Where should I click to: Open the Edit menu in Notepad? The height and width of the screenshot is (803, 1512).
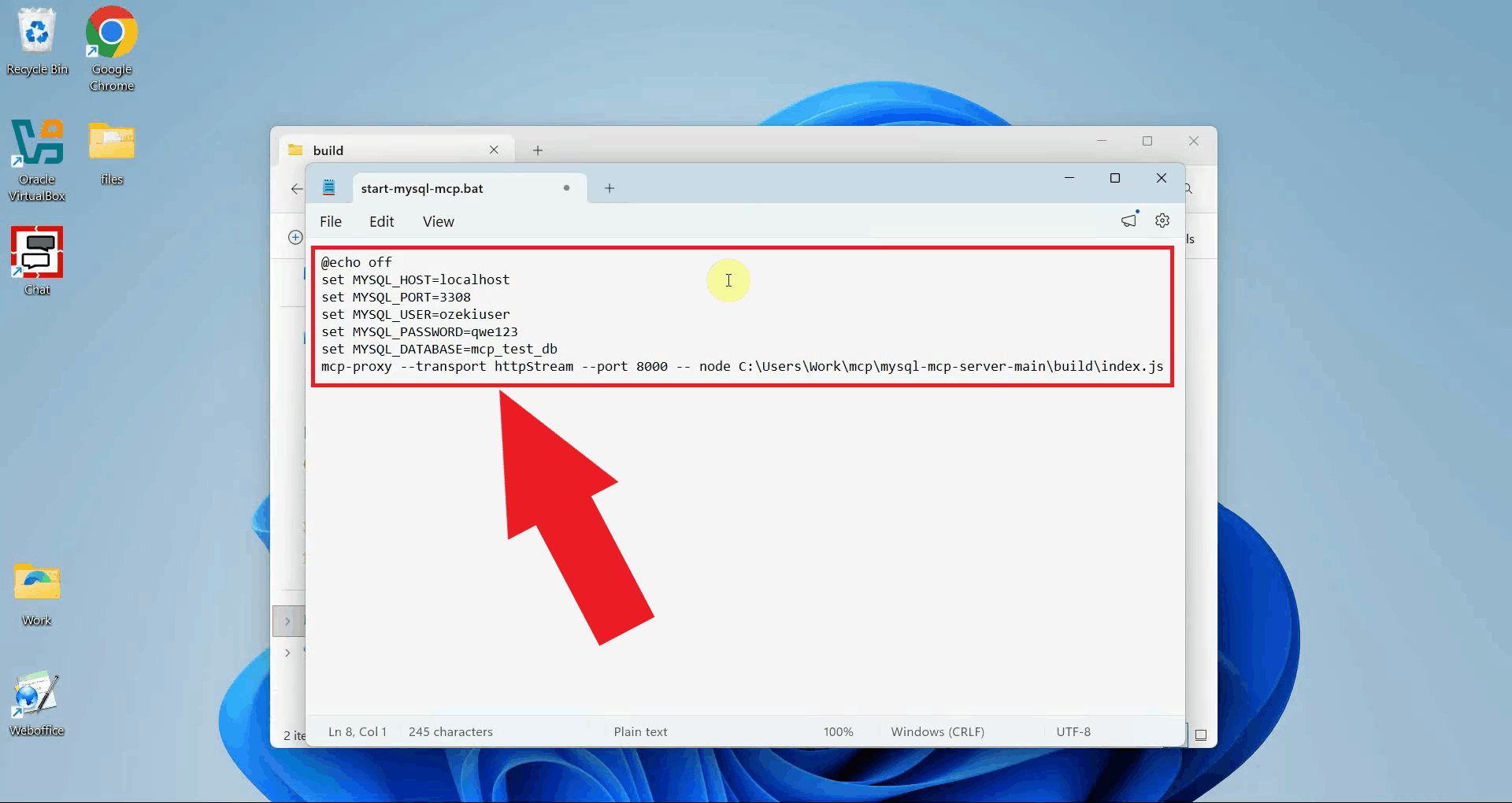[x=382, y=222]
